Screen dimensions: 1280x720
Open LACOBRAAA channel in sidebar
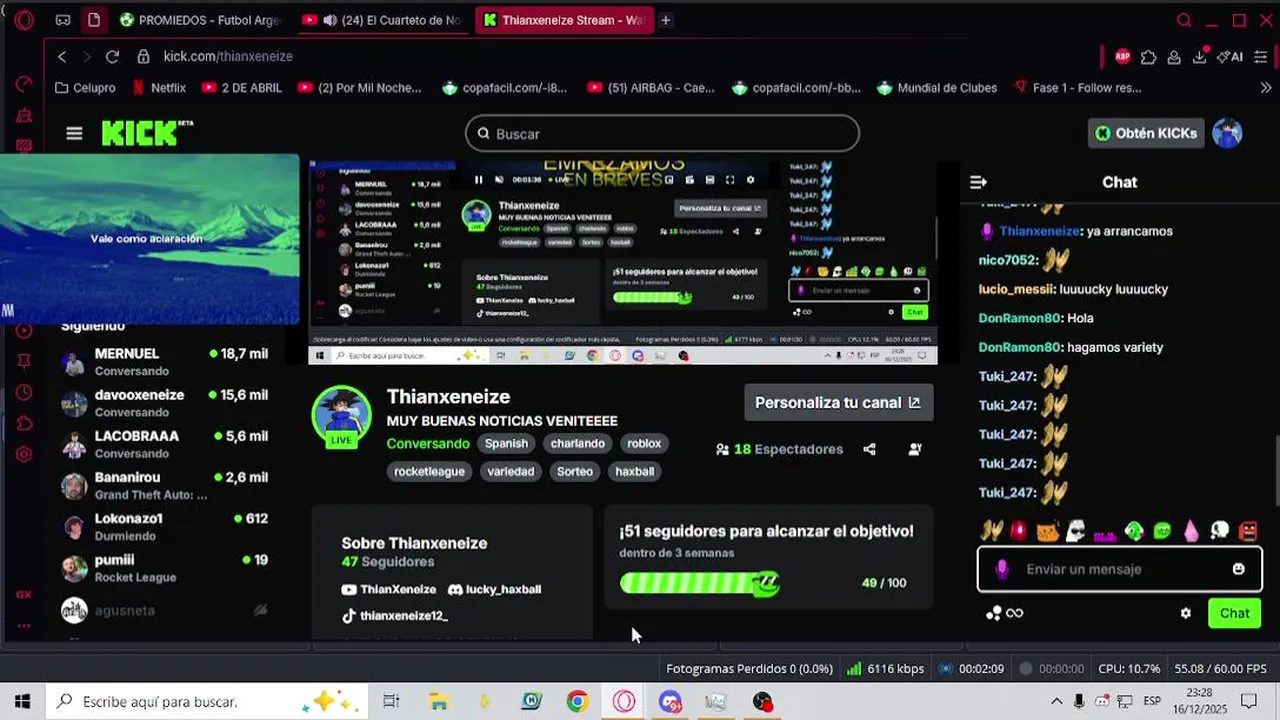pos(166,444)
